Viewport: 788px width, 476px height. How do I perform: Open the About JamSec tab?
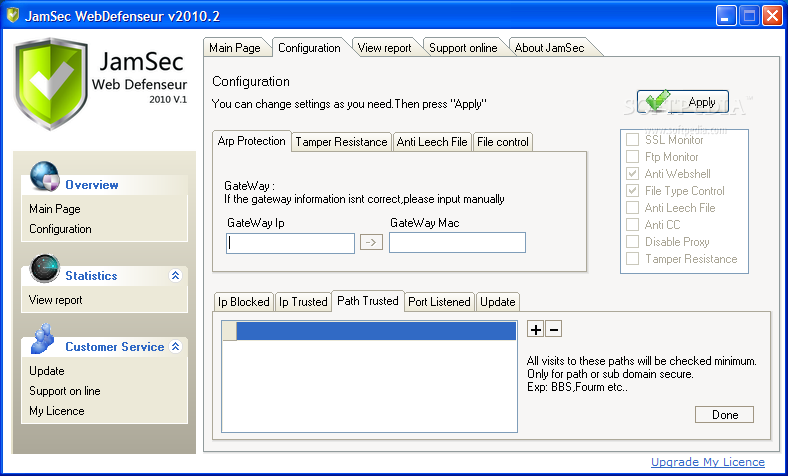550,48
